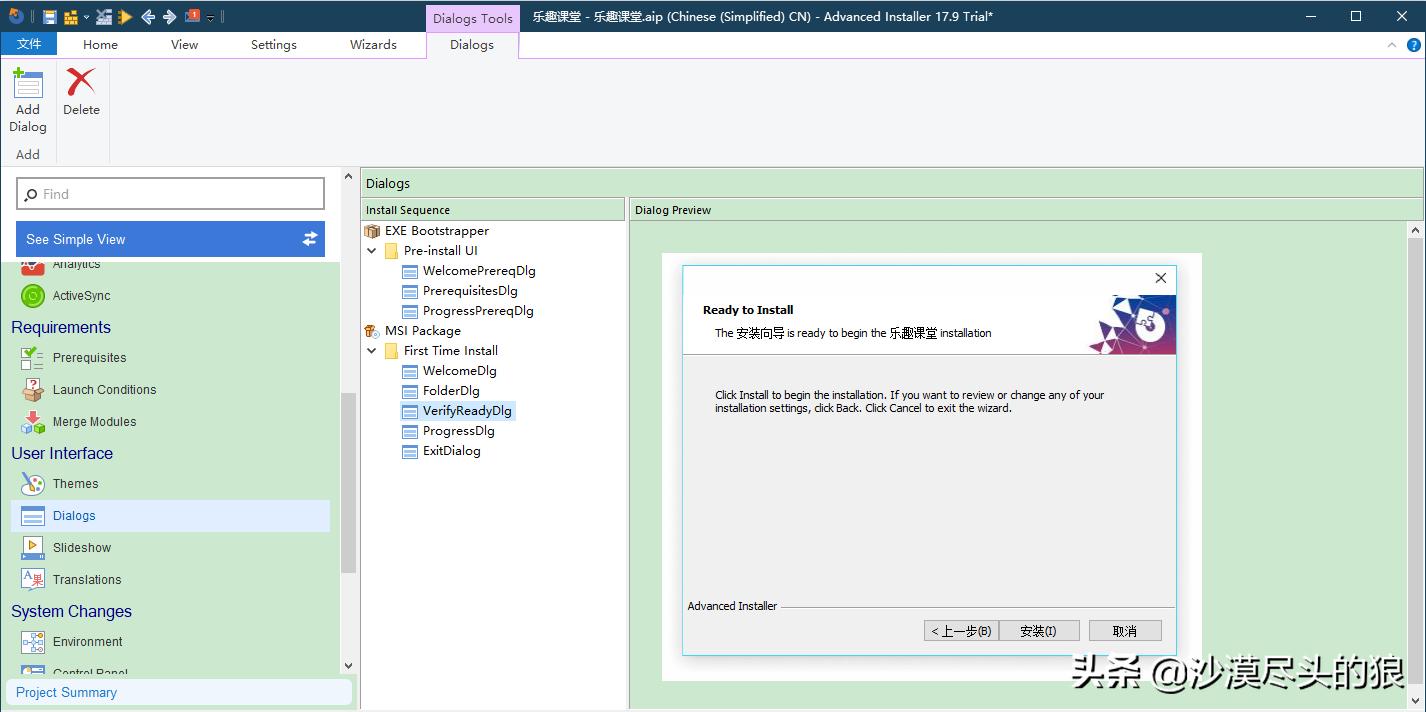Collapse the Pre-install UI tree node
Image resolution: width=1426 pixels, height=712 pixels.
(x=372, y=251)
